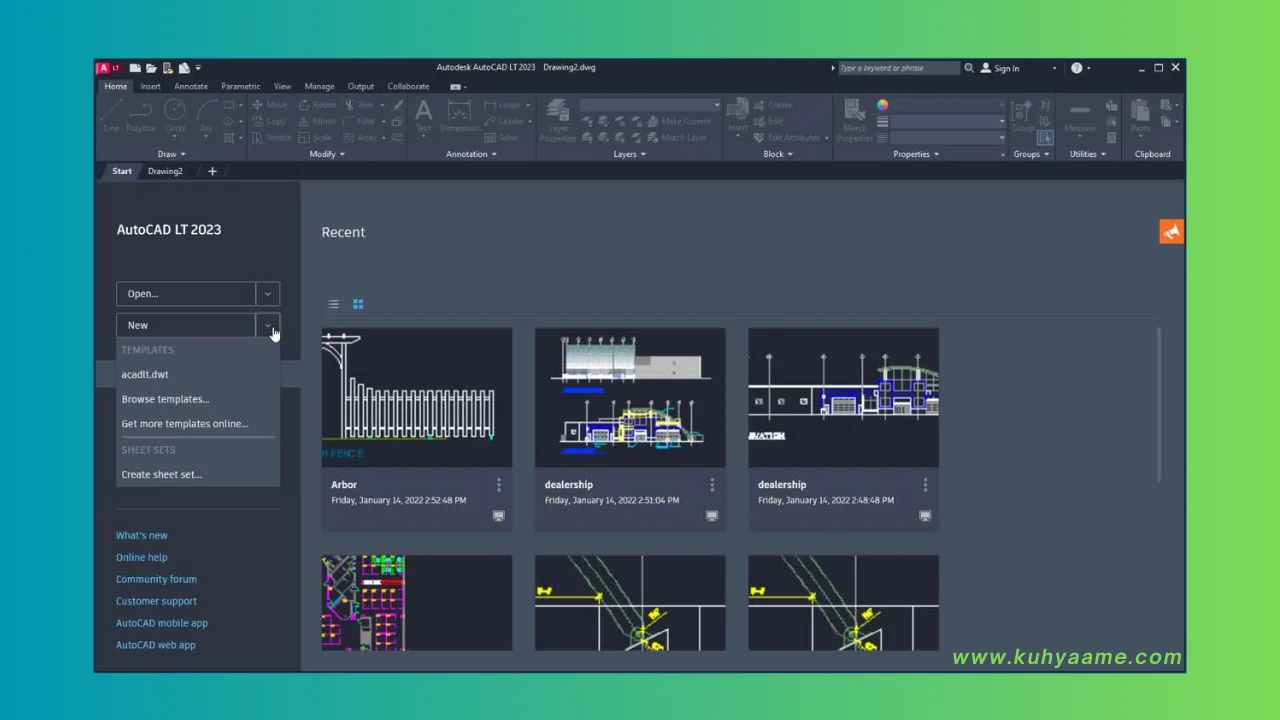Click the Stretch tool in Modify panel
1280x720 pixels.
click(271, 138)
